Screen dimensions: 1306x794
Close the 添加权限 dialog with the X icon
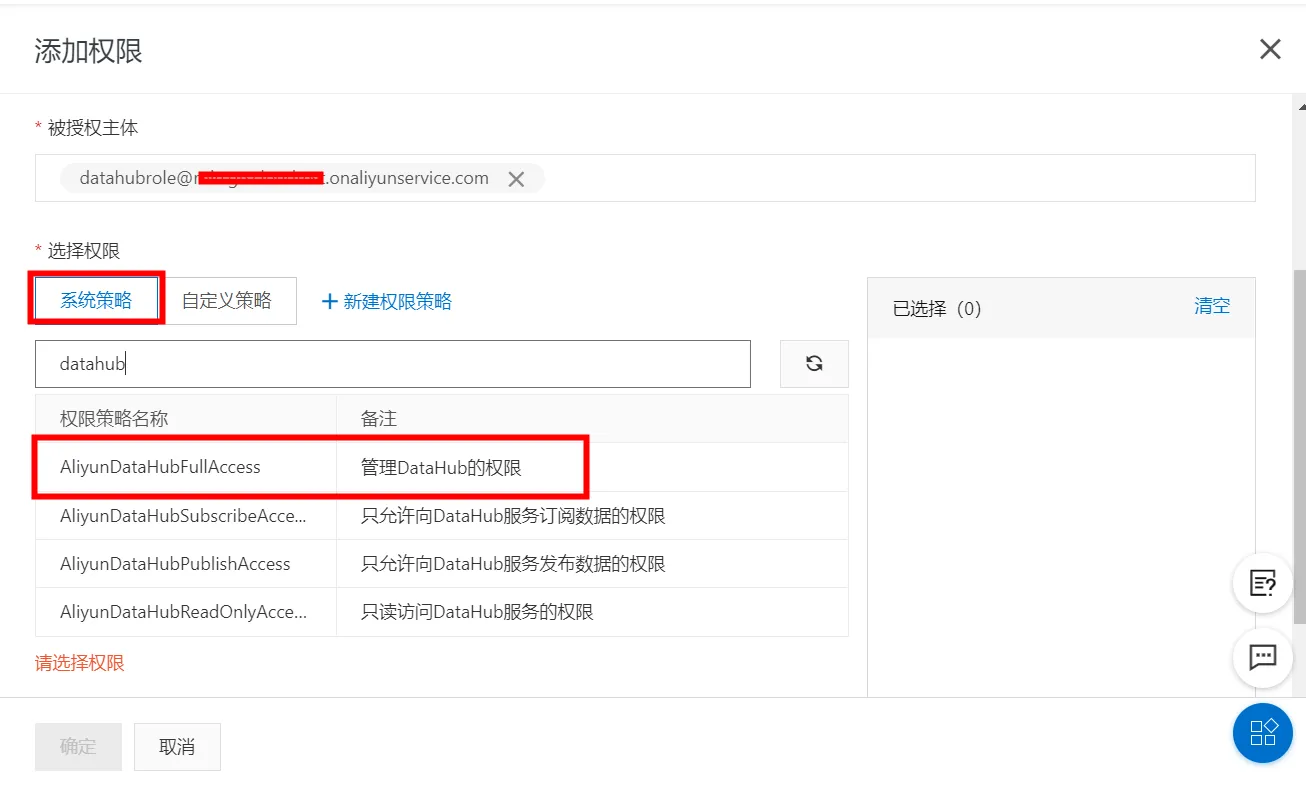point(1270,49)
